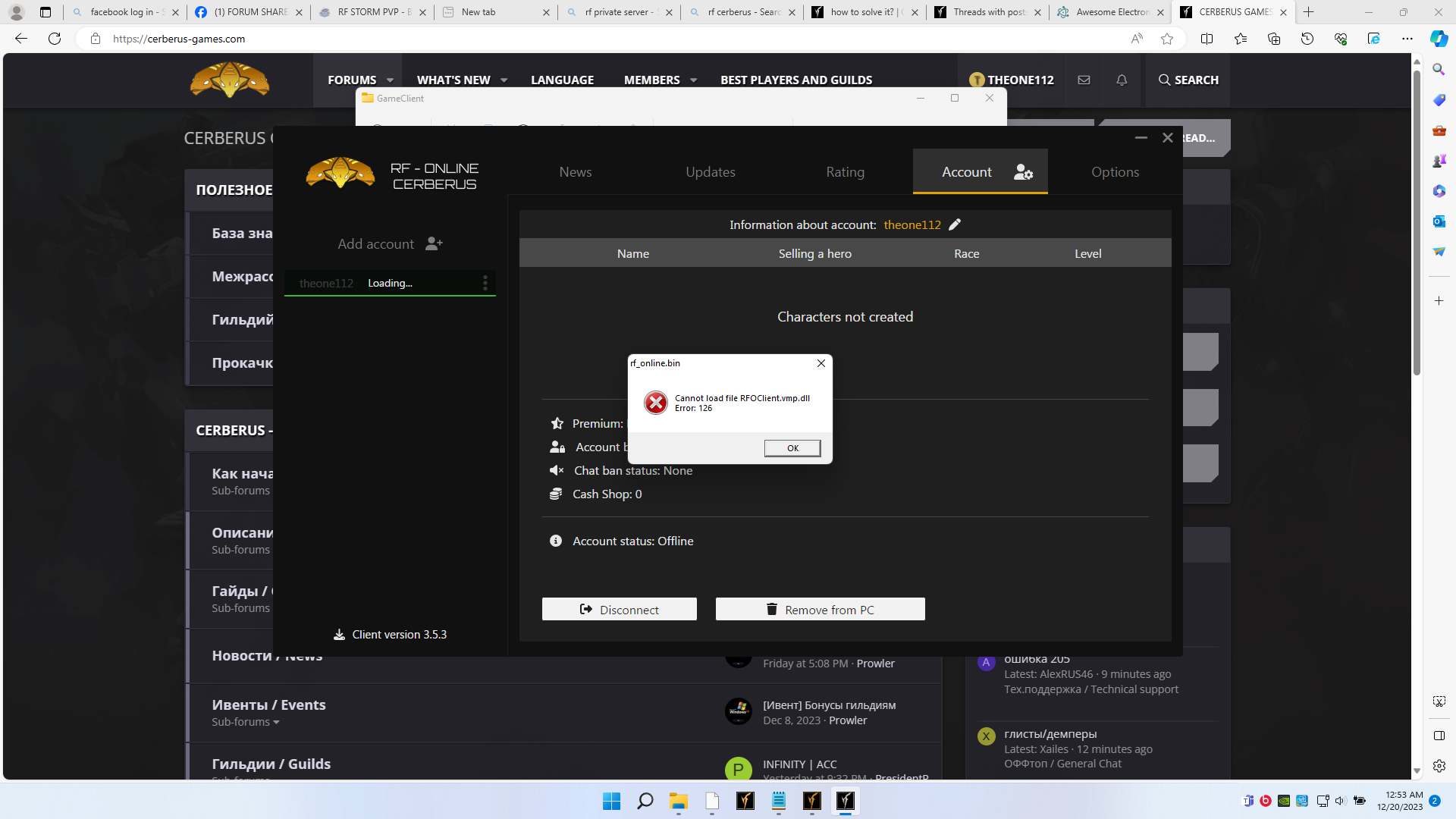Image resolution: width=1456 pixels, height=819 pixels.
Task: Open the News tab in launcher
Action: [575, 172]
